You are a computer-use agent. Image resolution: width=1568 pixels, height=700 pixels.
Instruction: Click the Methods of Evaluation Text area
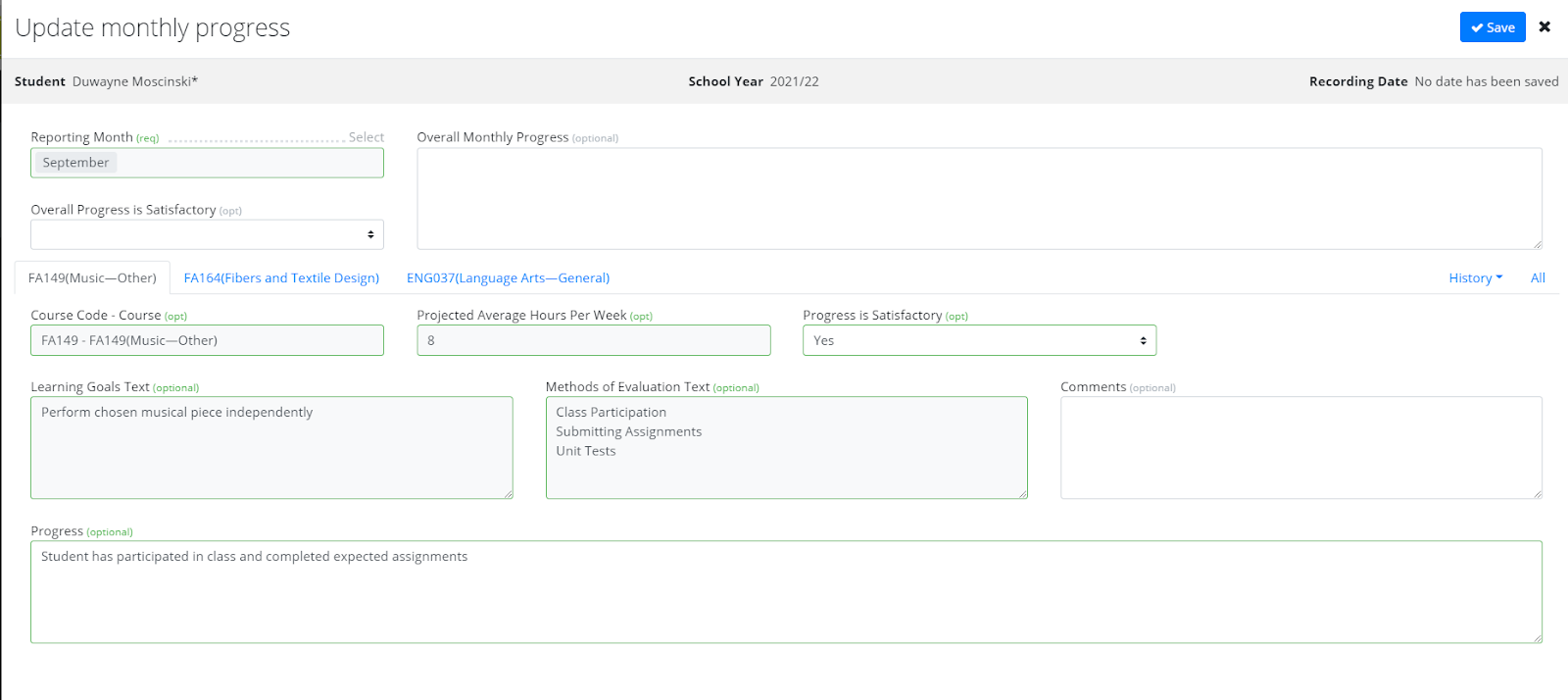(x=786, y=447)
